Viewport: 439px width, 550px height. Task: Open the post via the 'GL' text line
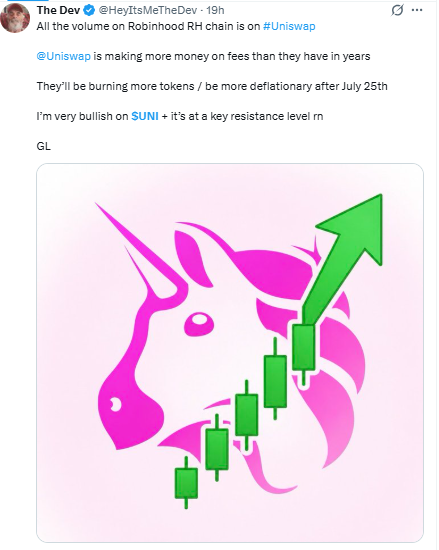coord(43,146)
